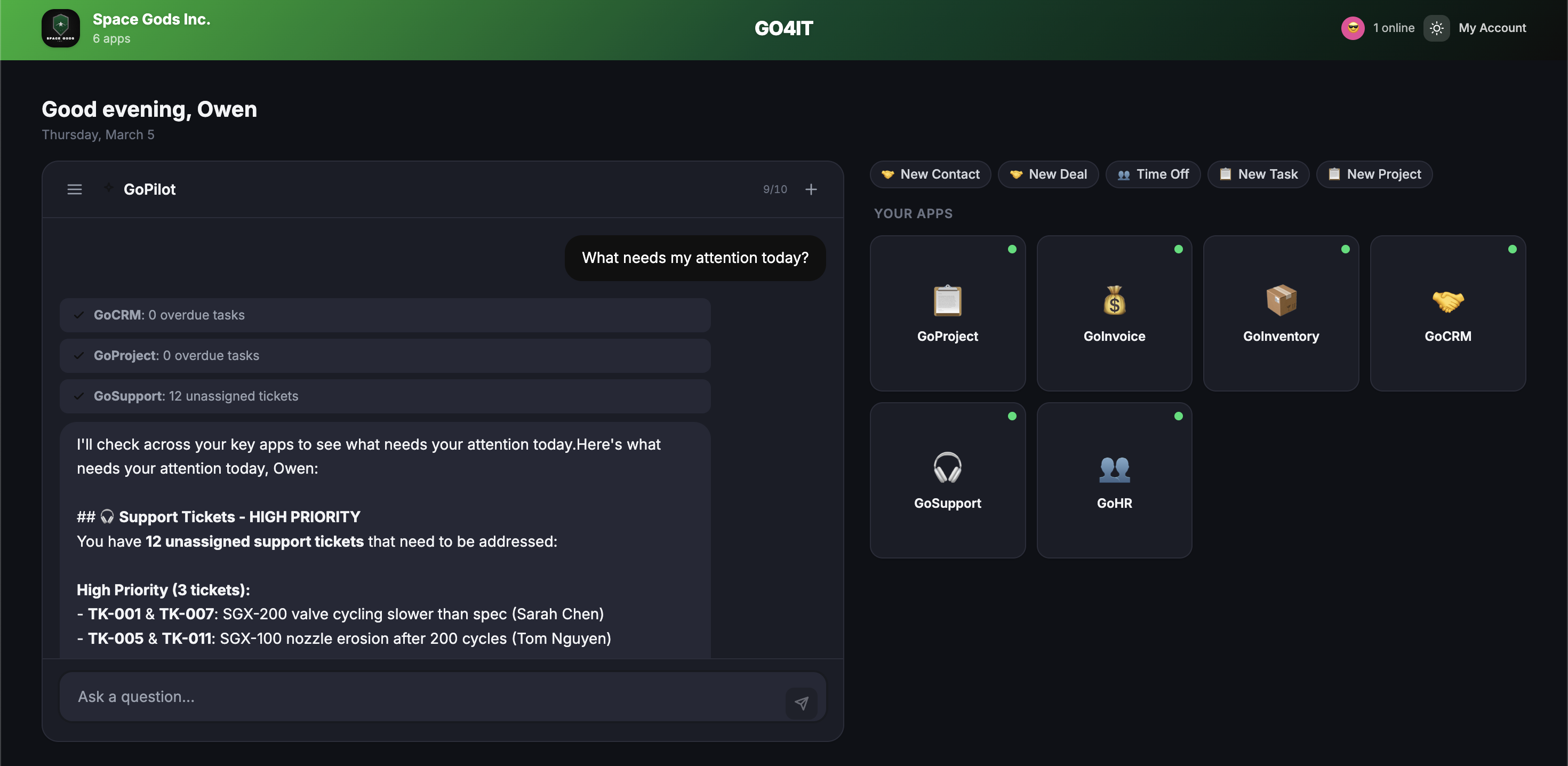
Task: Click the New Deal quick action
Action: click(x=1048, y=174)
